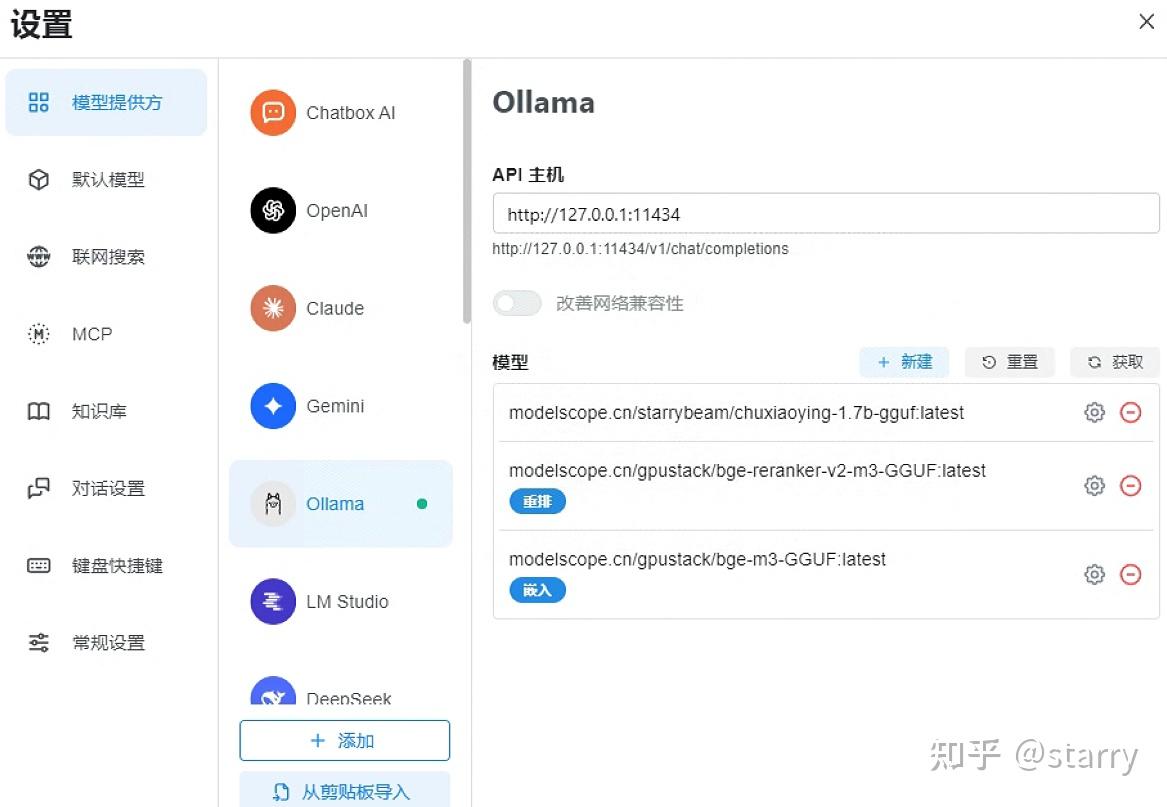Click the 模型提供方 grid icon
The image size is (1167, 807).
38,102
